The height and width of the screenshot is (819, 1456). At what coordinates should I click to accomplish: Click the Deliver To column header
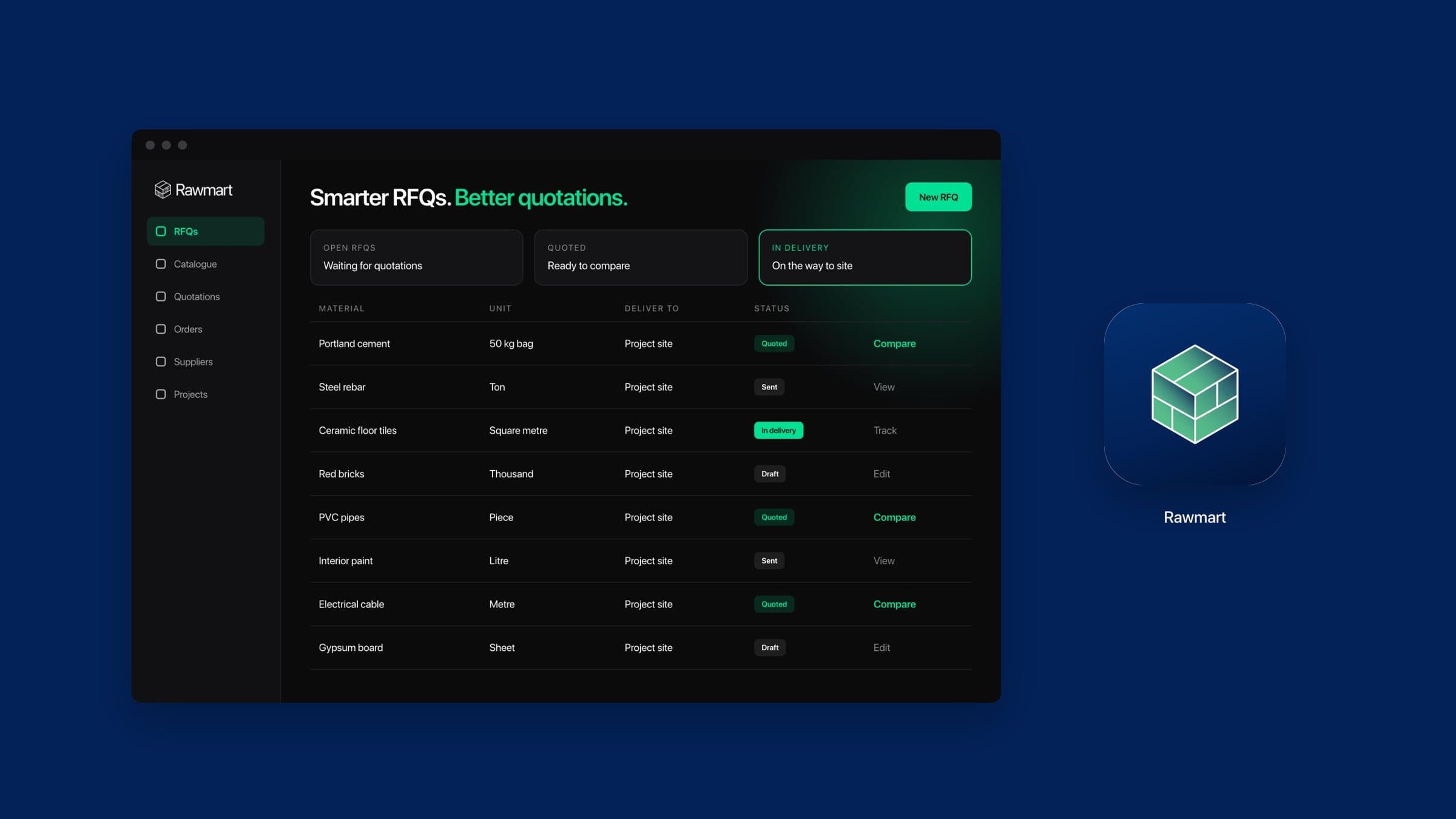point(652,308)
